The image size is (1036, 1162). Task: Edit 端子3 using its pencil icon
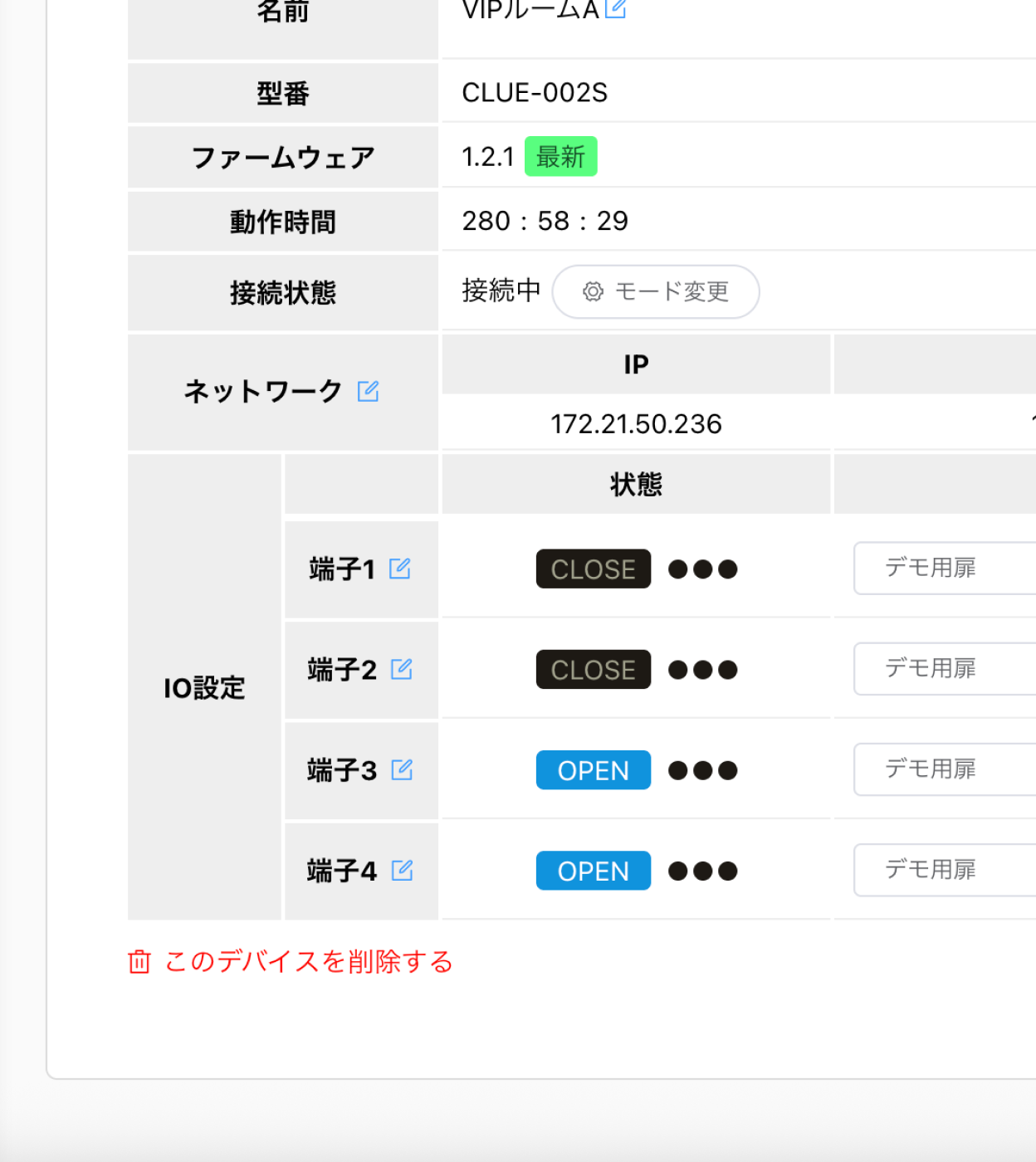coord(402,770)
